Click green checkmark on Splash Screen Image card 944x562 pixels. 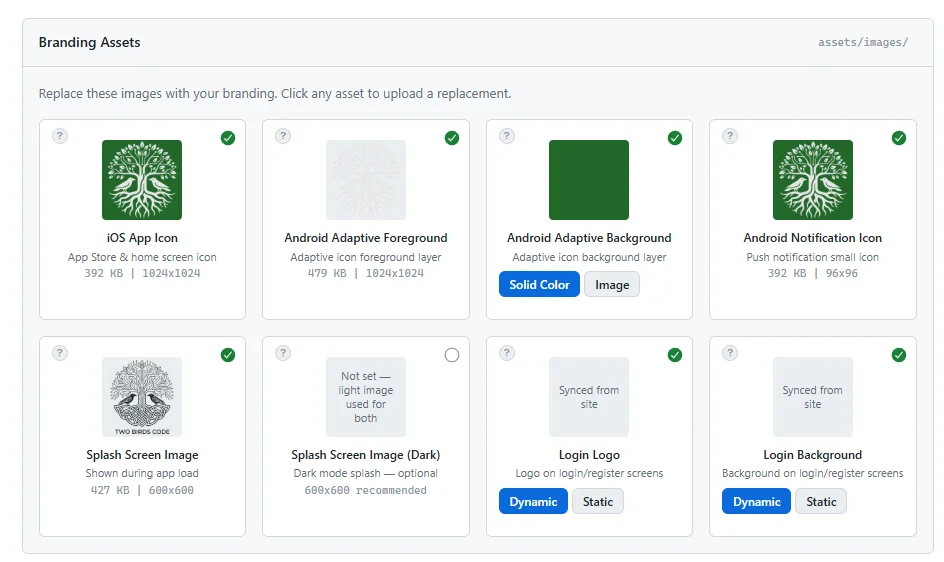pyautogui.click(x=228, y=355)
